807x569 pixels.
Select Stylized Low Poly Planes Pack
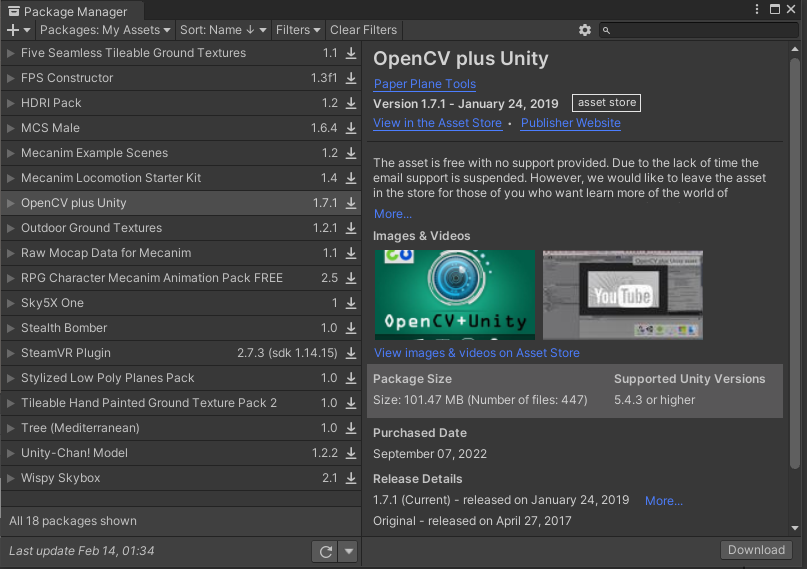click(x=181, y=378)
